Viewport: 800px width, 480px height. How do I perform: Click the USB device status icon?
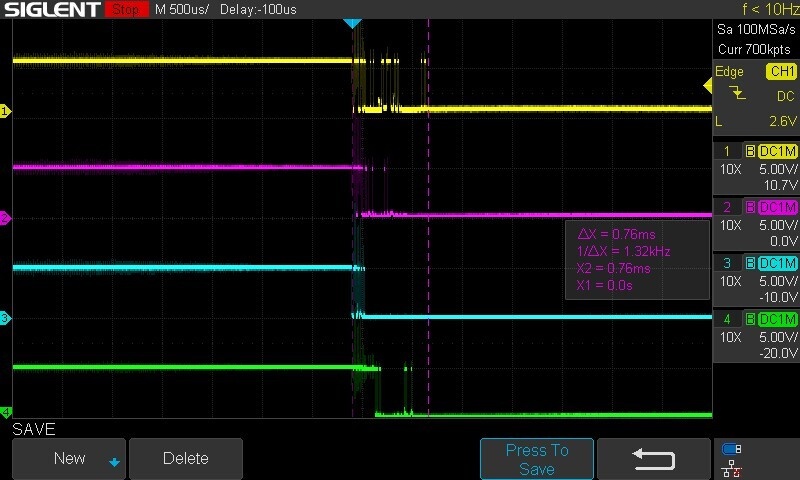click(x=731, y=449)
